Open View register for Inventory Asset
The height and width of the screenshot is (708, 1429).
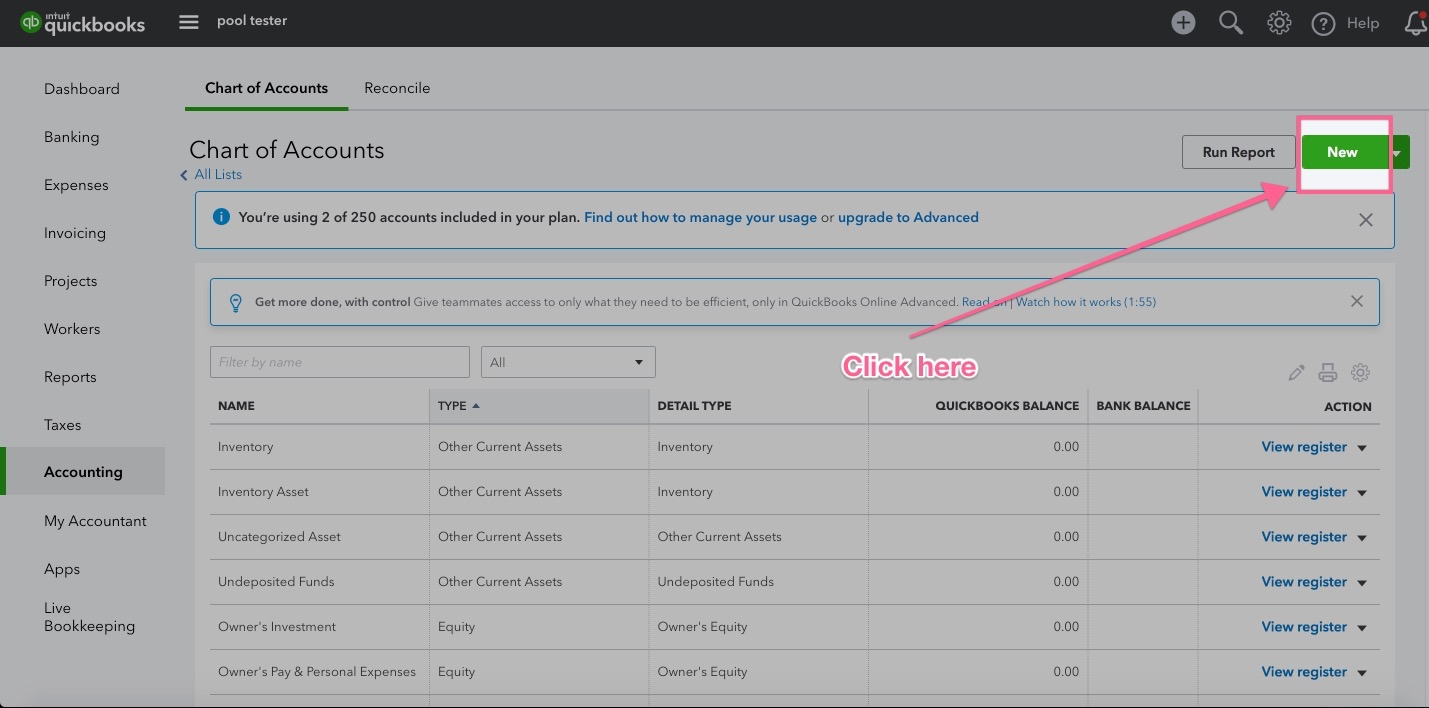coord(1304,492)
